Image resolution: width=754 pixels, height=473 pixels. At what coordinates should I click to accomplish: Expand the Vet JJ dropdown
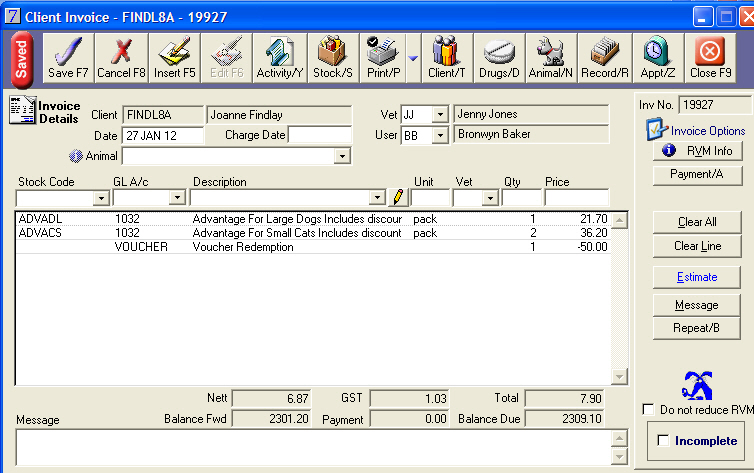tap(440, 115)
